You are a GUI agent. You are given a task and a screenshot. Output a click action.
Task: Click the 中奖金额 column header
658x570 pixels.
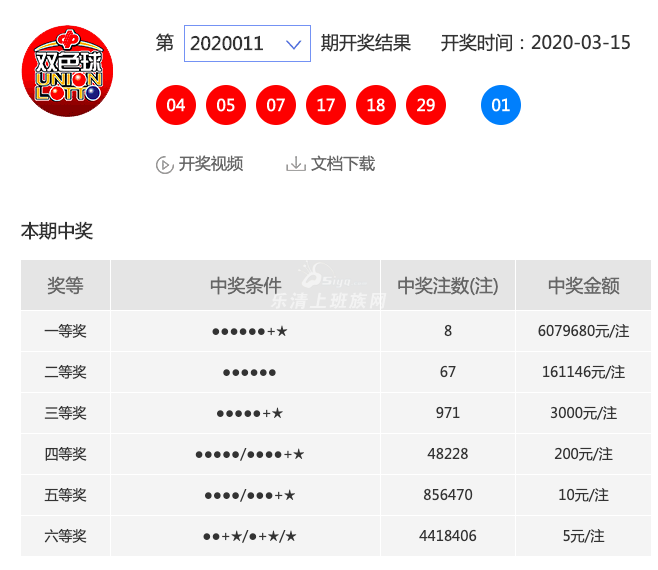584,285
